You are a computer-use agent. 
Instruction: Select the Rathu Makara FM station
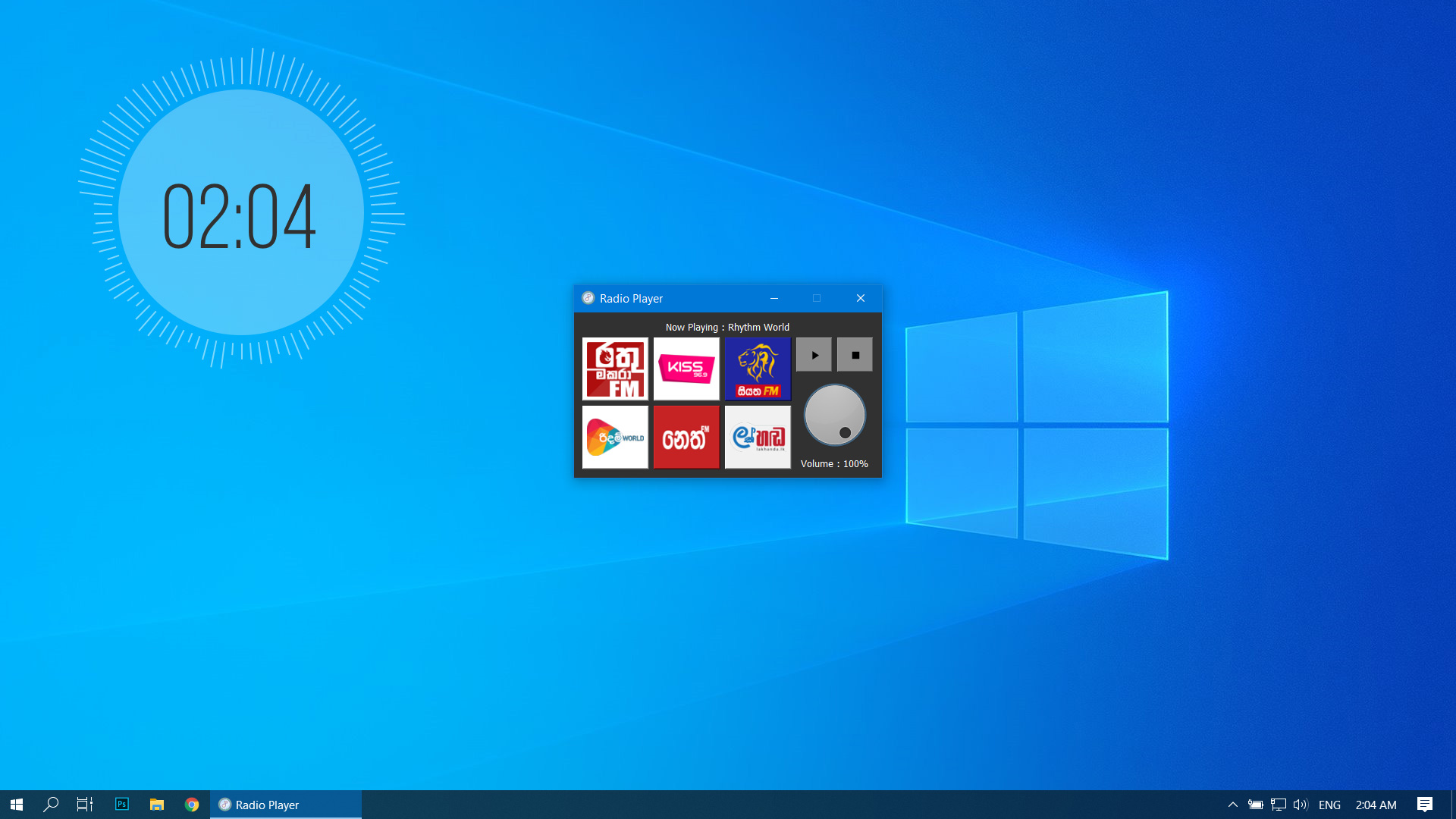pos(615,369)
